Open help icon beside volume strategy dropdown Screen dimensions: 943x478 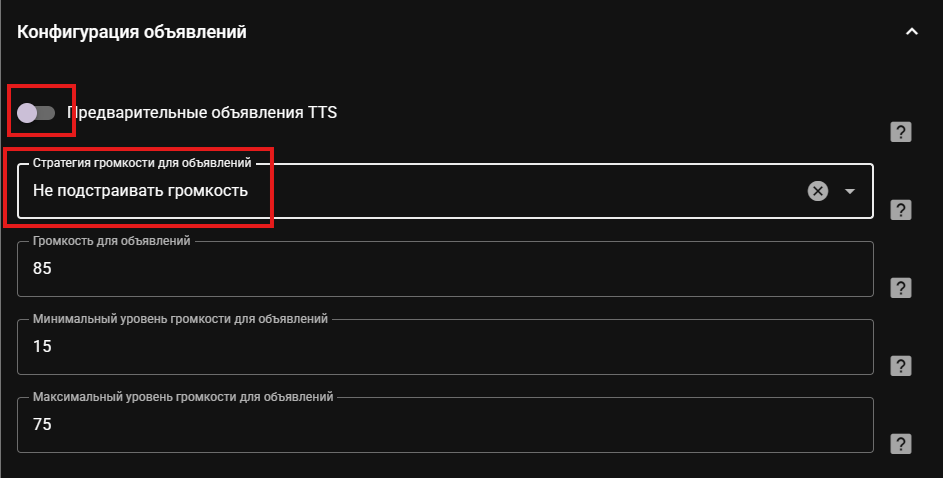click(x=900, y=210)
